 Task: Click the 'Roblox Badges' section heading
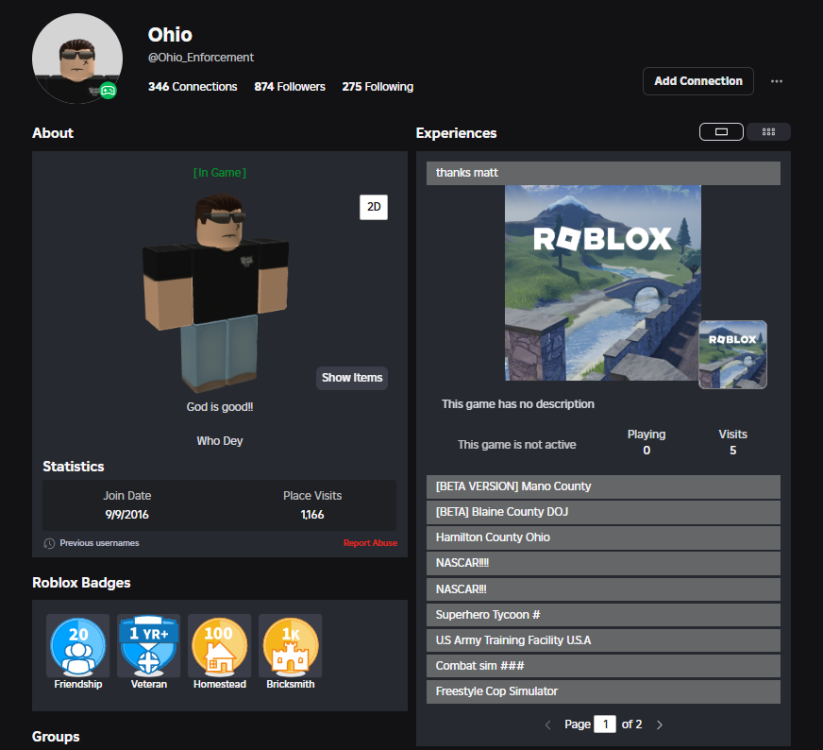point(81,583)
